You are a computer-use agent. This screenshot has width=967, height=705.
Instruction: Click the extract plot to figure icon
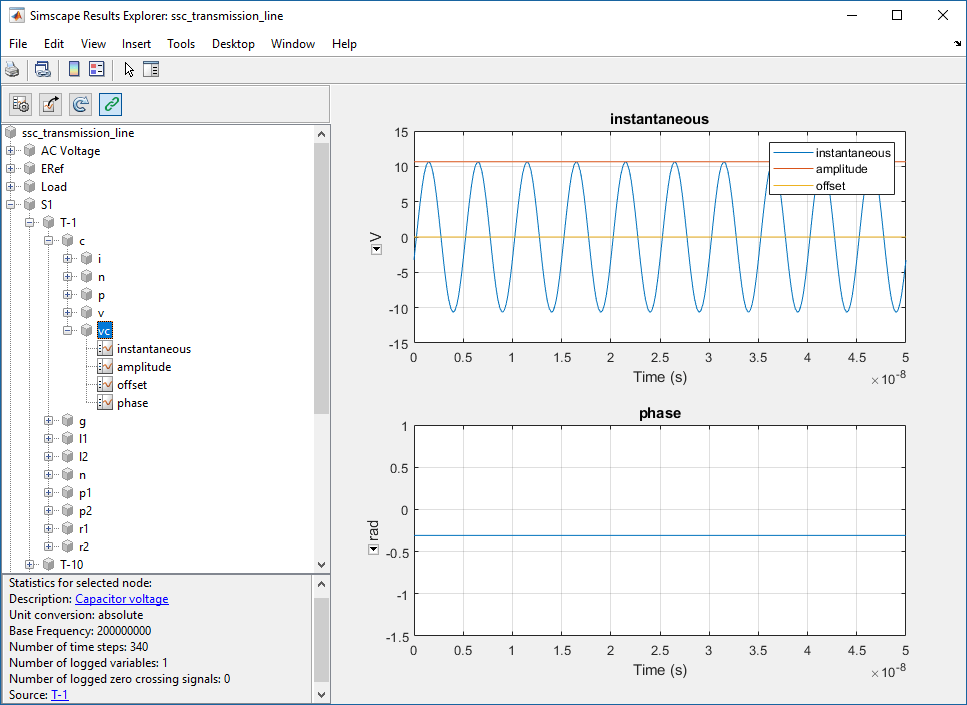51,103
